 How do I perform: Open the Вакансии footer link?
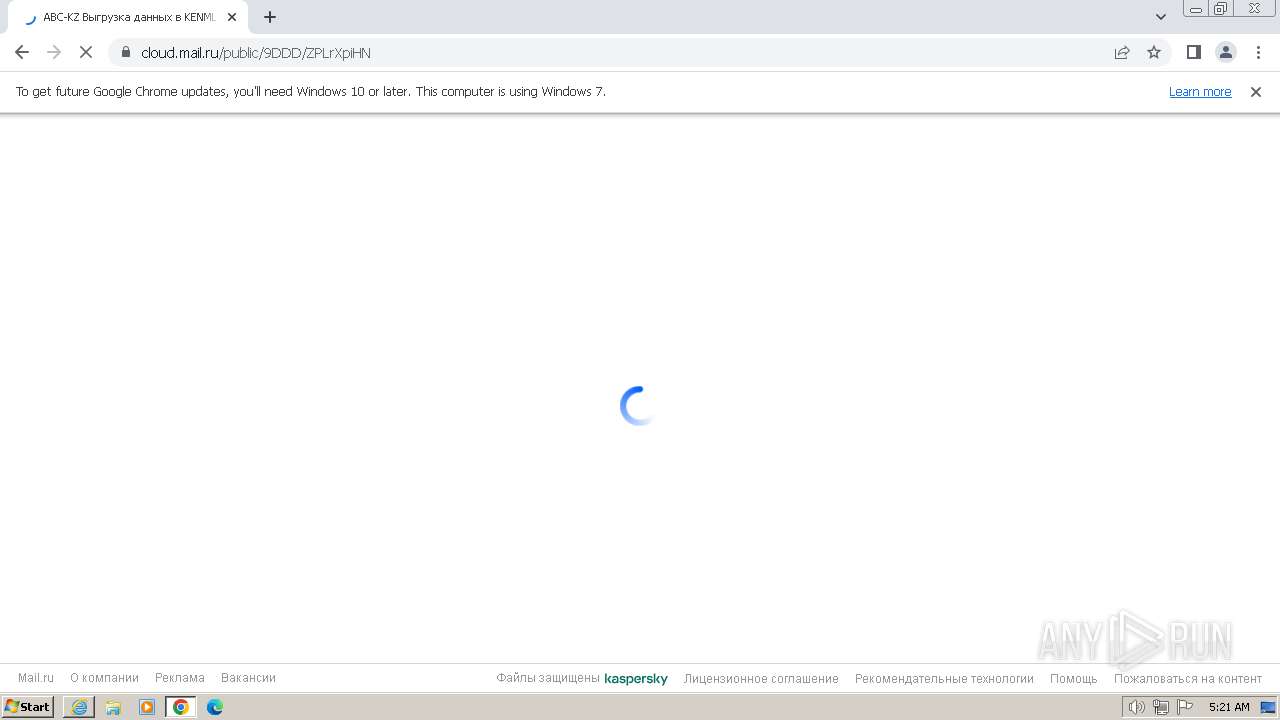(248, 678)
